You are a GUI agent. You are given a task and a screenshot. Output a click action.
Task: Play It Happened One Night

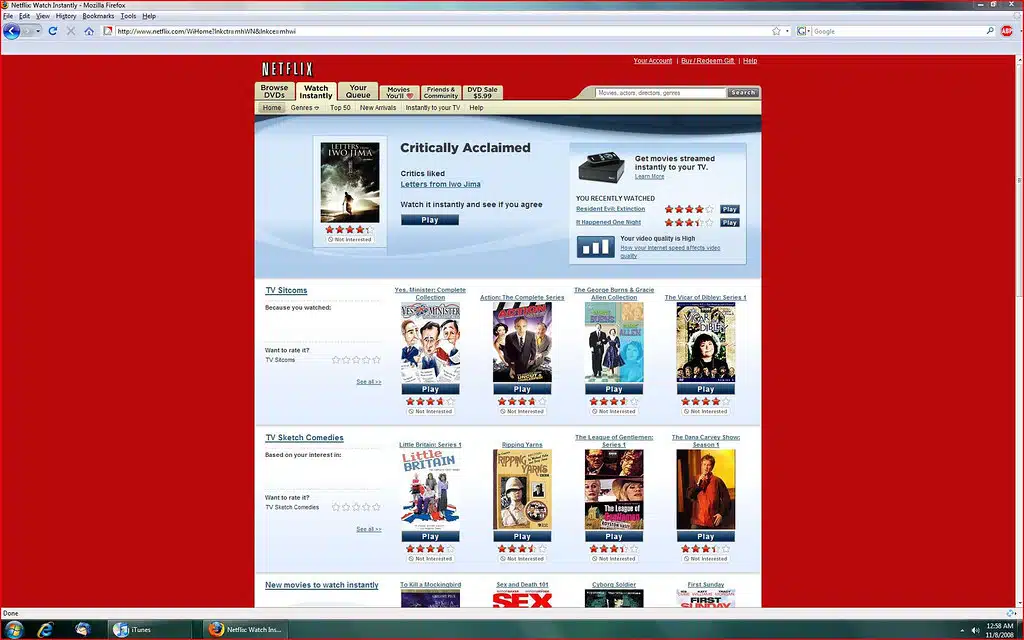tap(729, 223)
